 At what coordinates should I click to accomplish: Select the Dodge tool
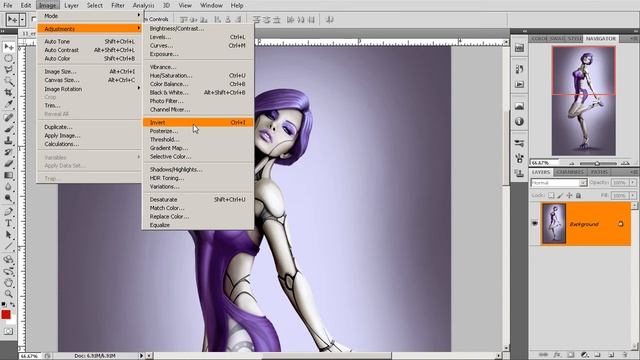coord(9,198)
